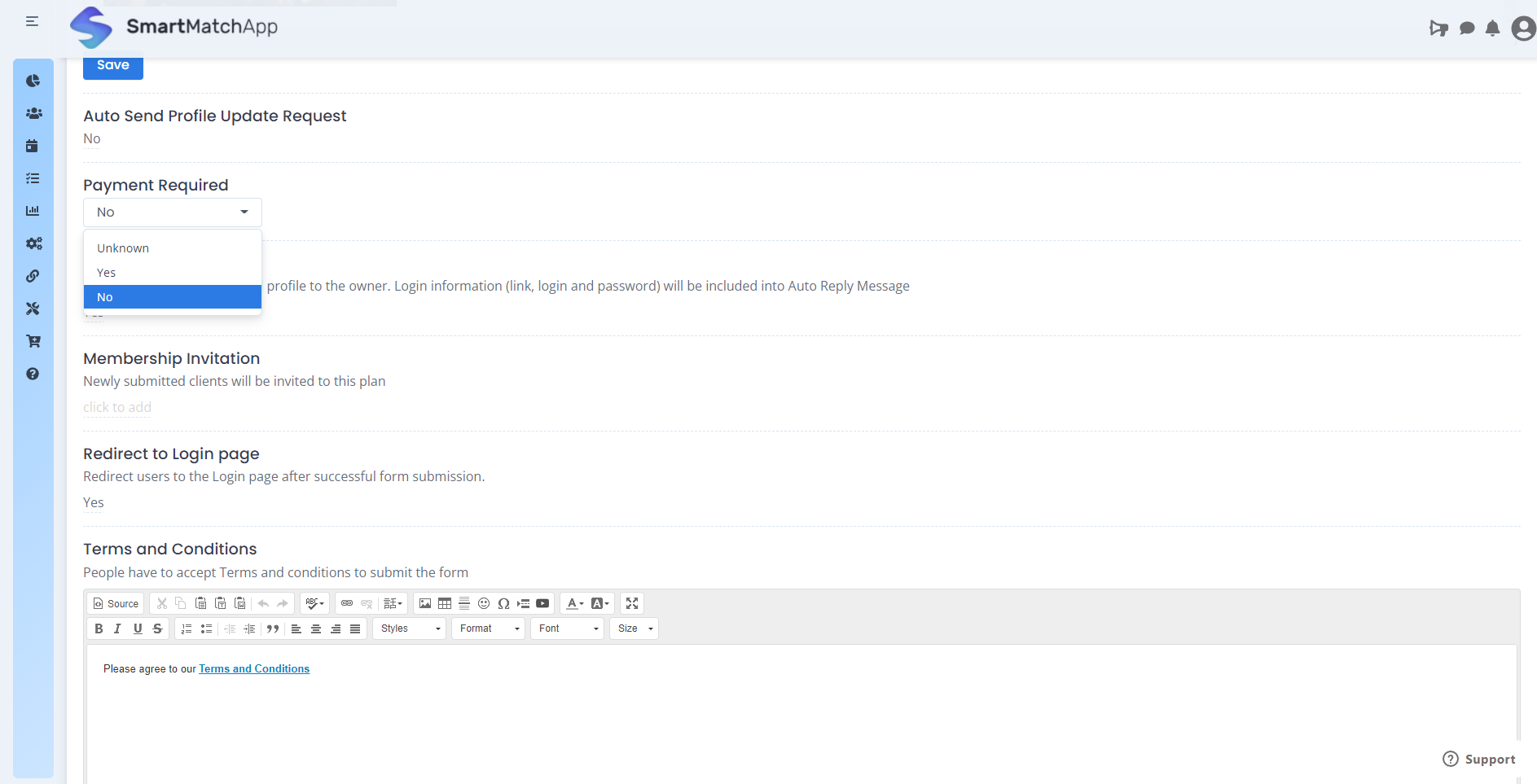Click the Save button
The height and width of the screenshot is (784, 1537).
(x=113, y=66)
